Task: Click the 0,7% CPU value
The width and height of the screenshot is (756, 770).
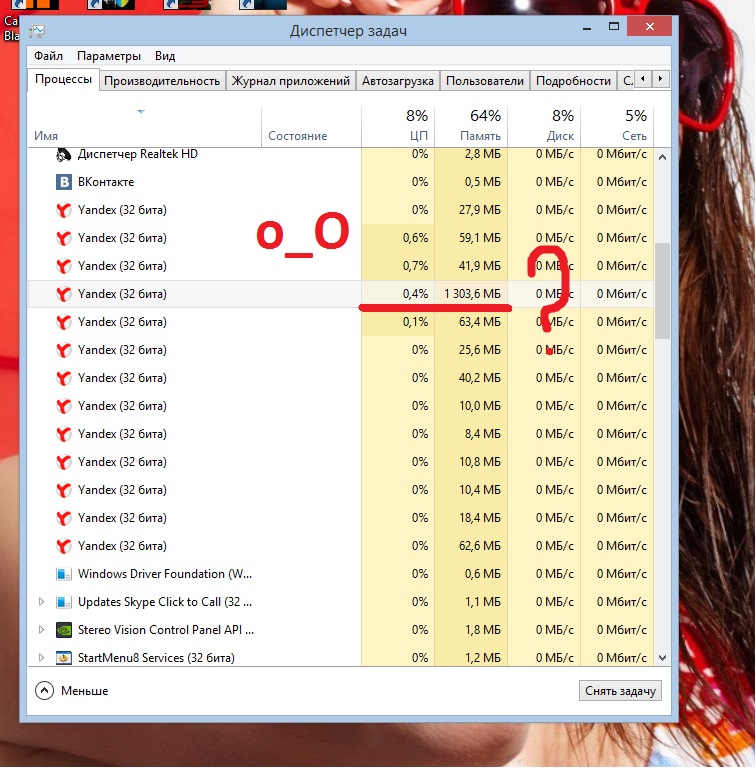Action: [416, 266]
